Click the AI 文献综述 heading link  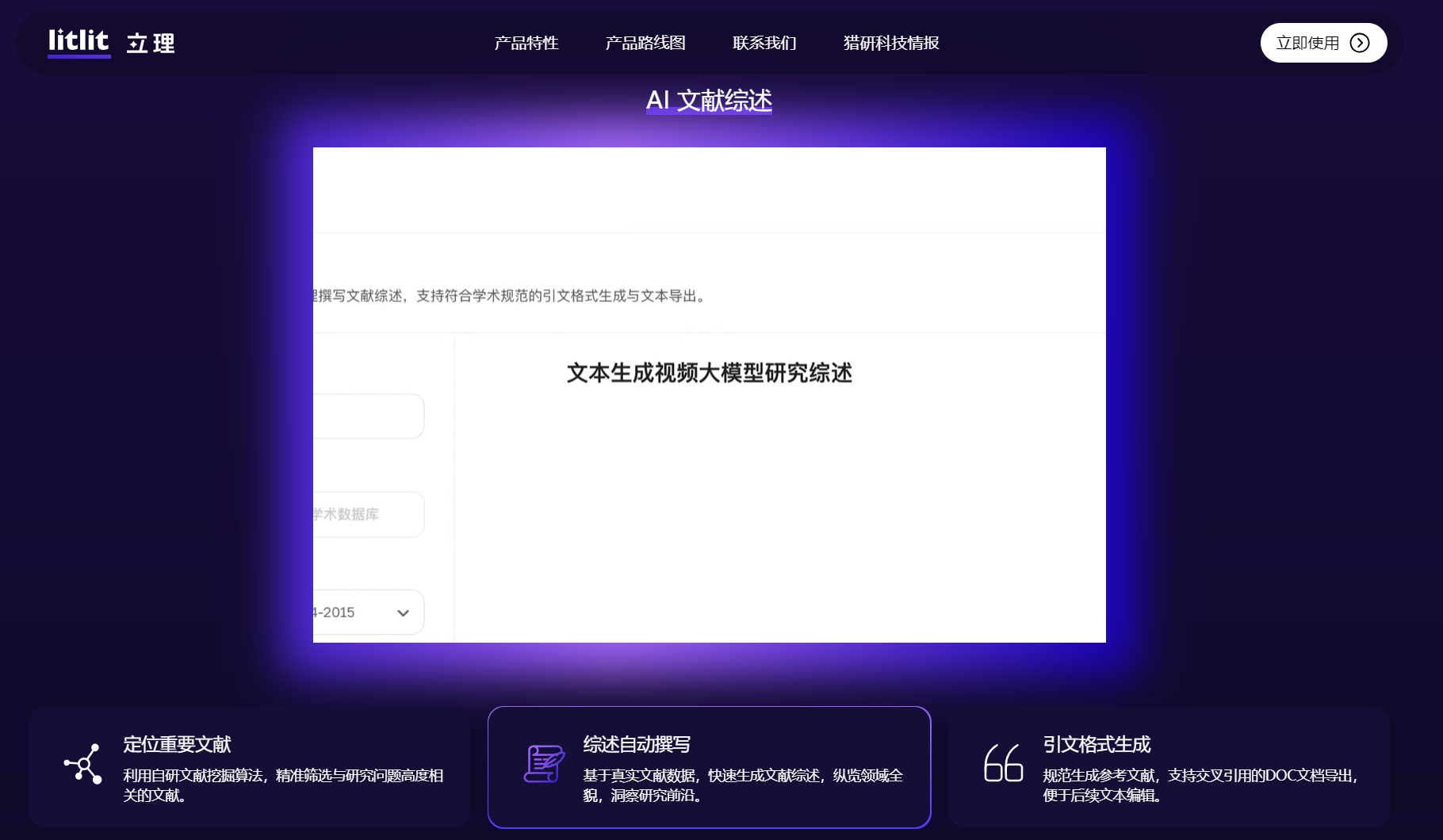(710, 101)
